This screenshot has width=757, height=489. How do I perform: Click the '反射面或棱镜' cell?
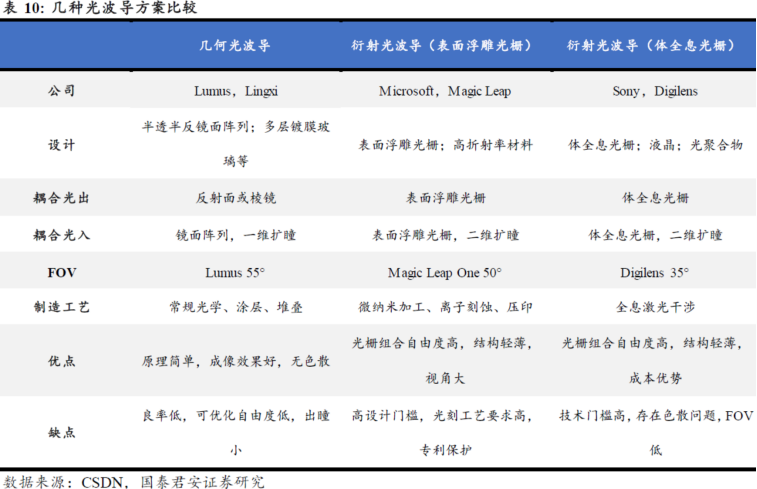[x=236, y=198]
